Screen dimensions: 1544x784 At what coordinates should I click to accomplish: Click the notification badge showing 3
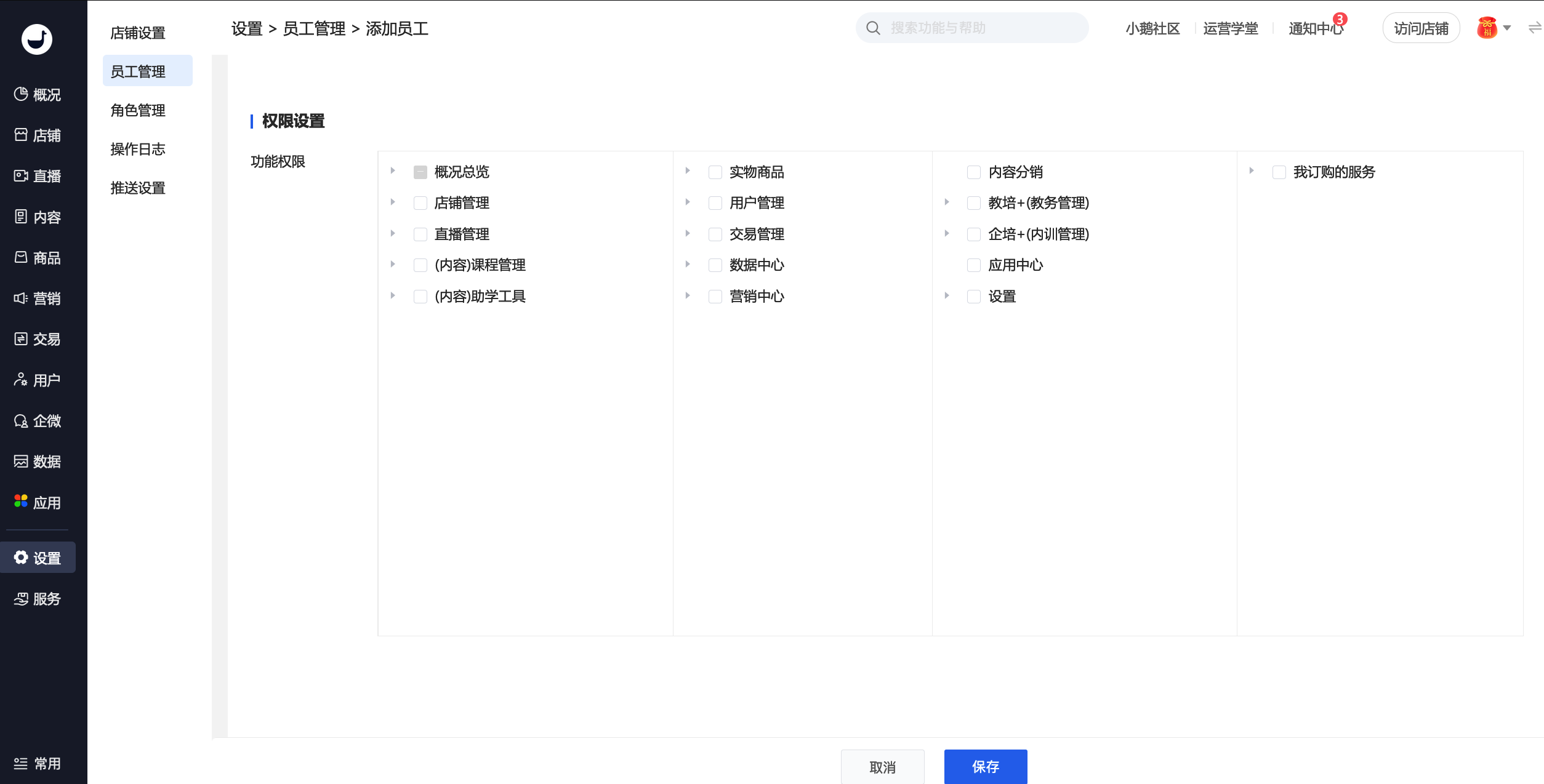click(1340, 19)
